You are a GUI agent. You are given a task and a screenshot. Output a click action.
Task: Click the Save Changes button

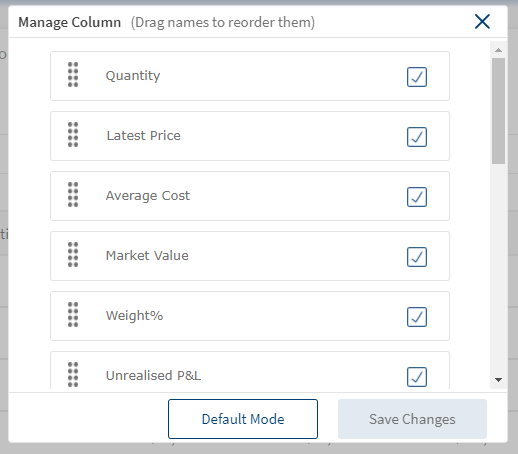tap(412, 419)
